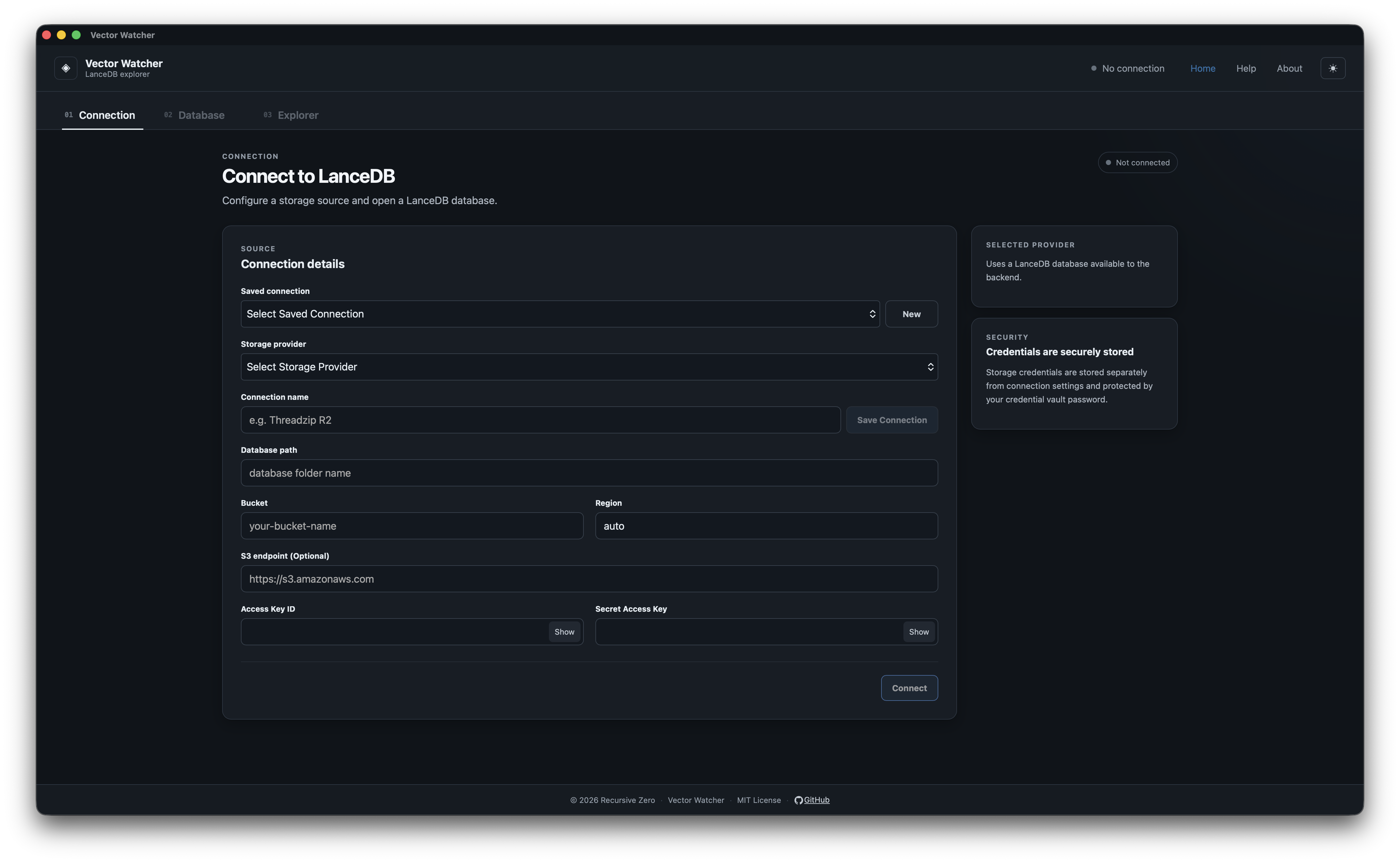The image size is (1400, 863).
Task: Go to Home in the top navigation
Action: click(x=1203, y=68)
